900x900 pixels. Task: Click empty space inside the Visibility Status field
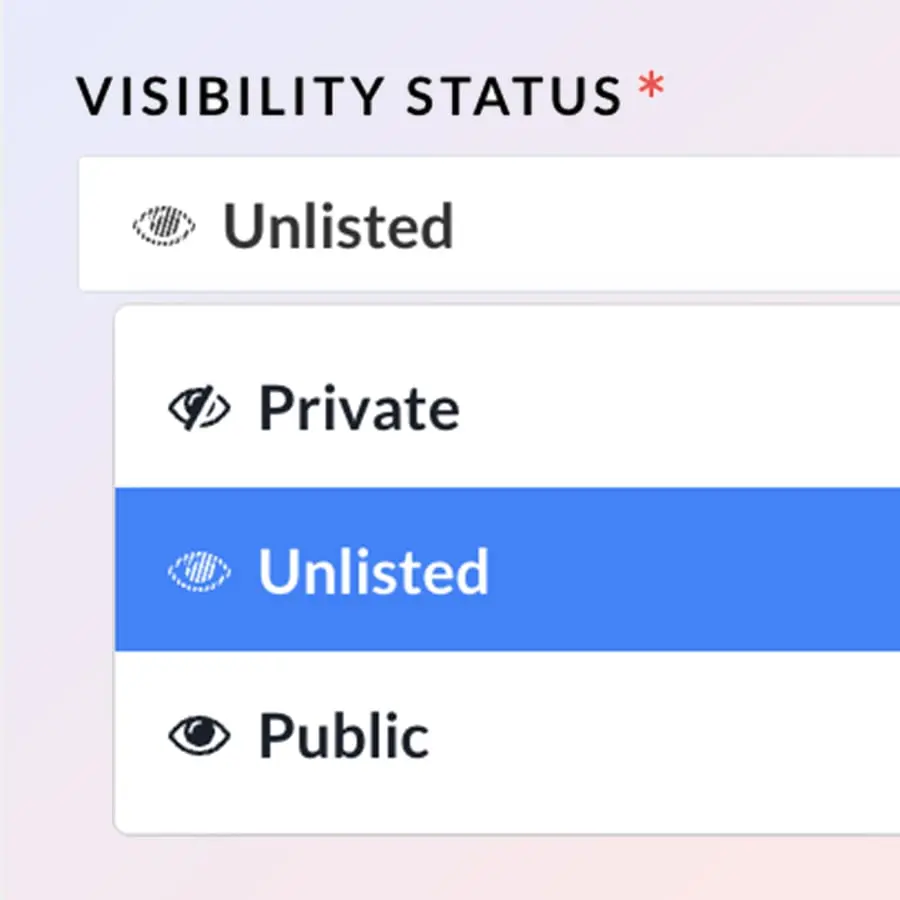(680, 224)
